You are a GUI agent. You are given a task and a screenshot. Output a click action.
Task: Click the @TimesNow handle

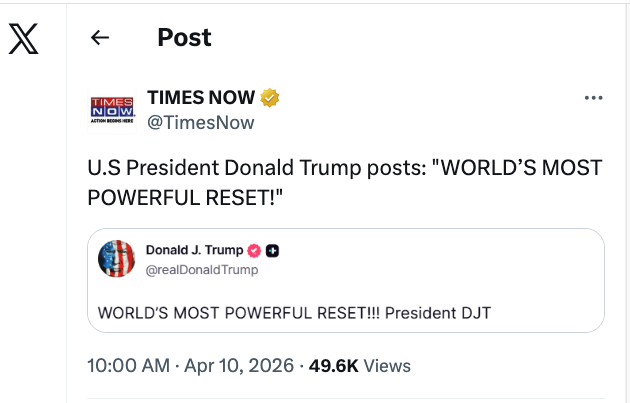coord(200,122)
